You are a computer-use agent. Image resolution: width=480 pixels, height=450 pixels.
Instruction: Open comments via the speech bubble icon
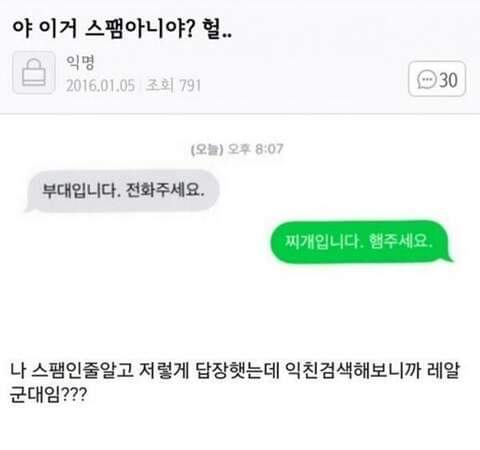coord(427,79)
